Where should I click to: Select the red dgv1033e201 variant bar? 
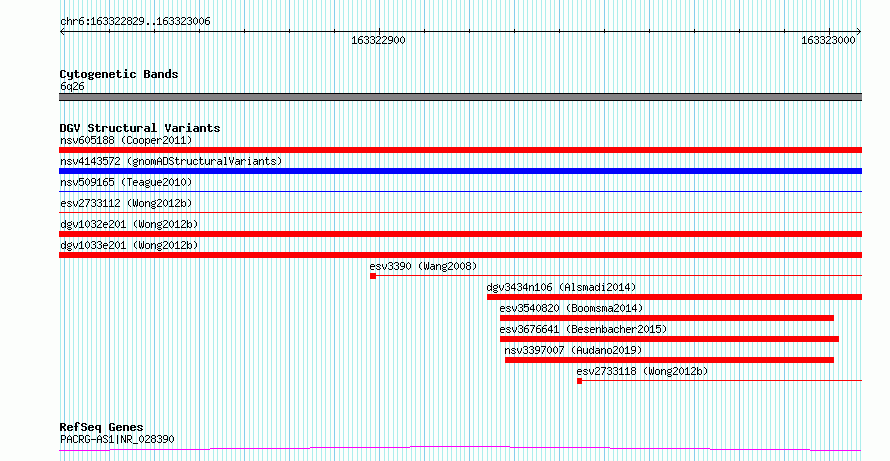(460, 255)
